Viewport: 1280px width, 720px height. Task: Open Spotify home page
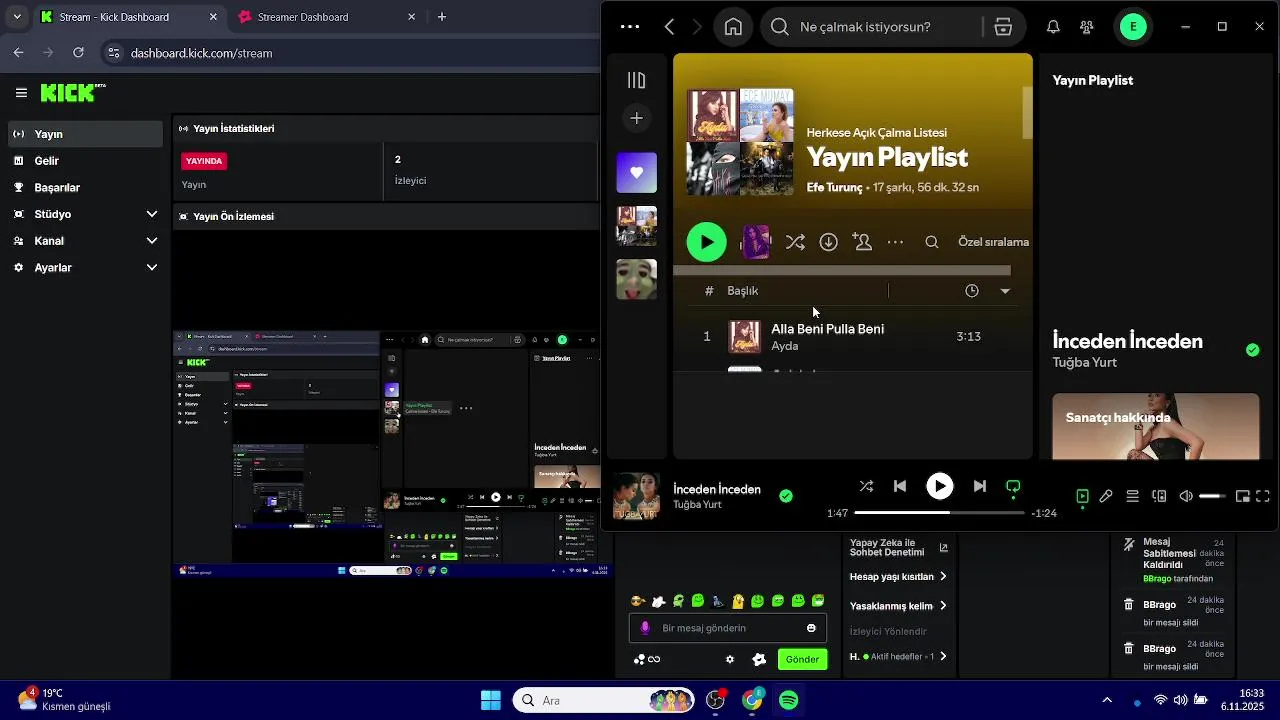pyautogui.click(x=733, y=27)
